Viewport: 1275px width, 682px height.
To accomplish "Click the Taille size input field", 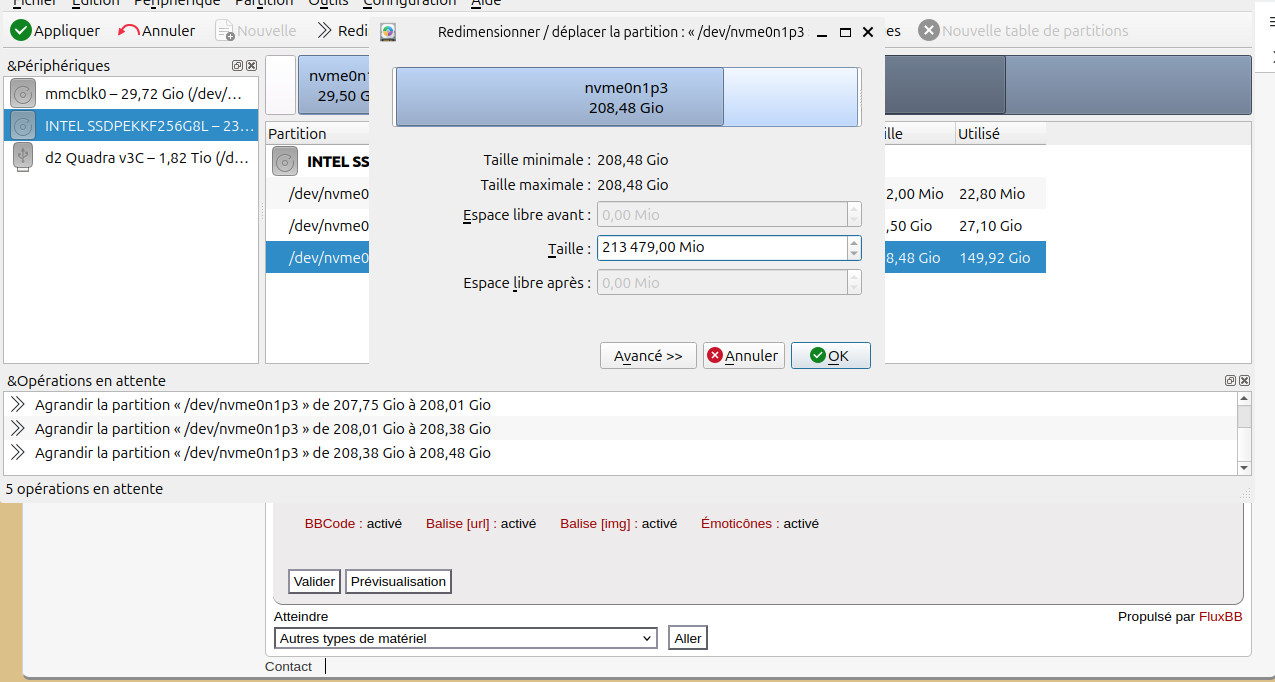I will coord(721,247).
